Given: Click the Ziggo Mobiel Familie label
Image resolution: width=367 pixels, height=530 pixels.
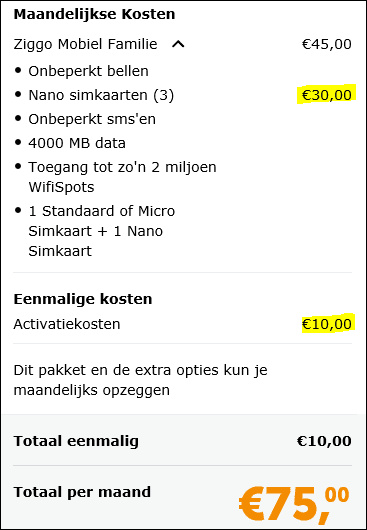Looking at the screenshot, I should (85, 44).
